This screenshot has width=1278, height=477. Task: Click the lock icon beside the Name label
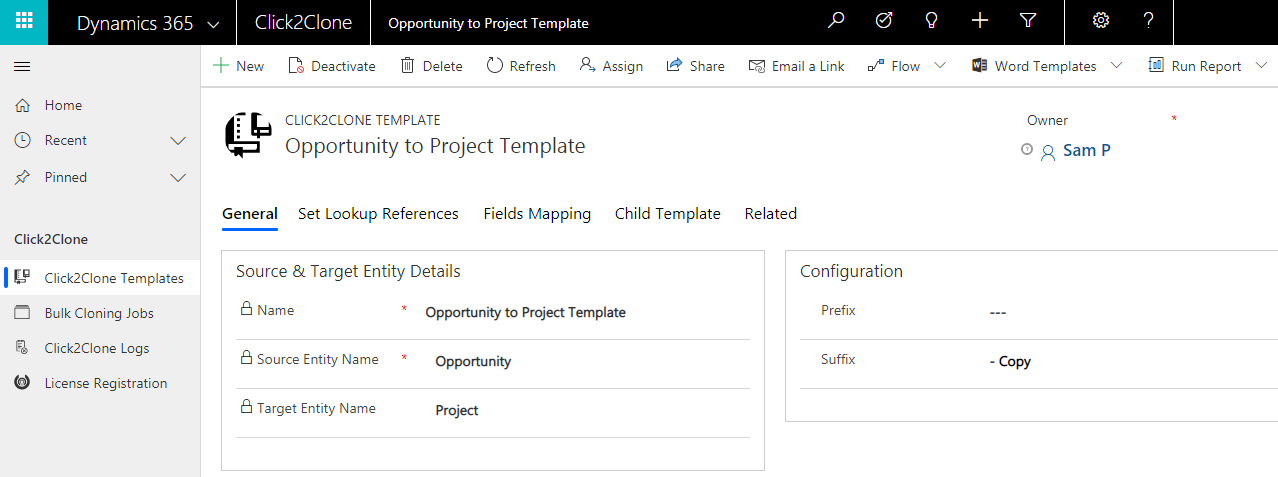coord(246,309)
